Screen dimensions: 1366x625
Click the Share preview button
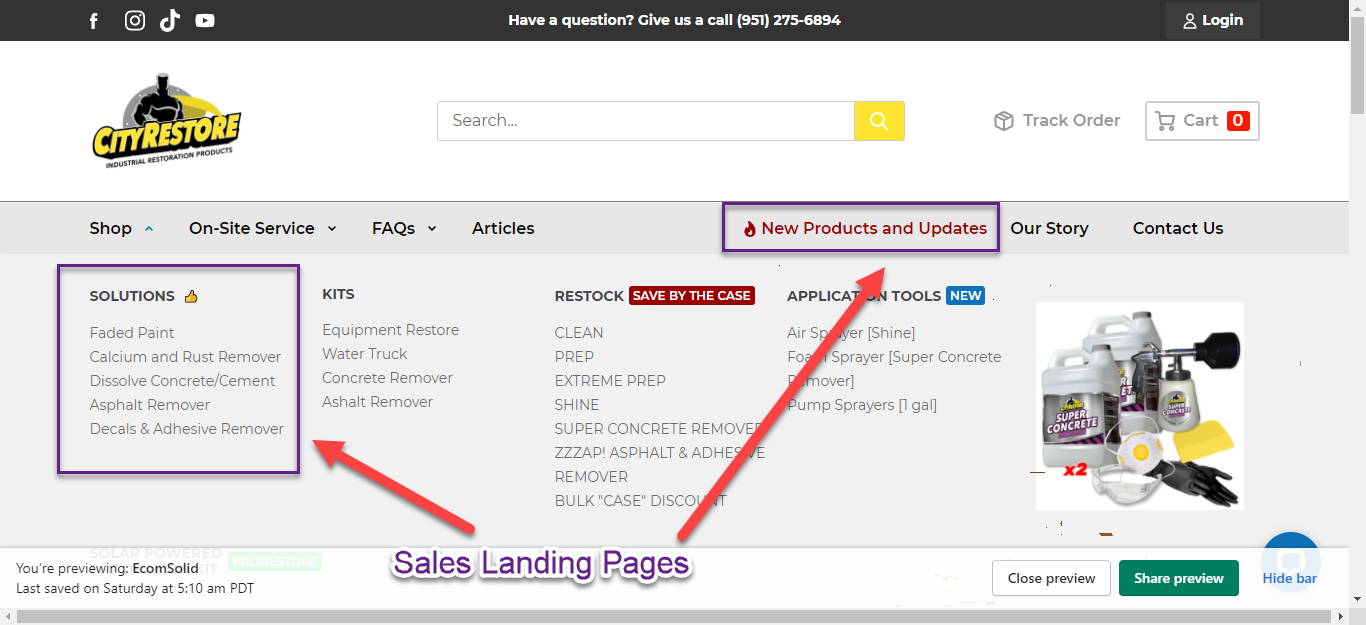click(x=1179, y=578)
